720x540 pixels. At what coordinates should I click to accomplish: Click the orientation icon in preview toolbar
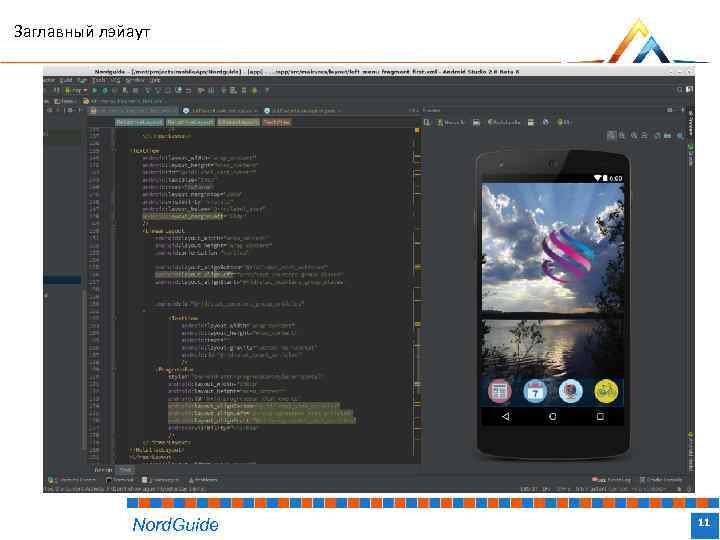click(477, 122)
